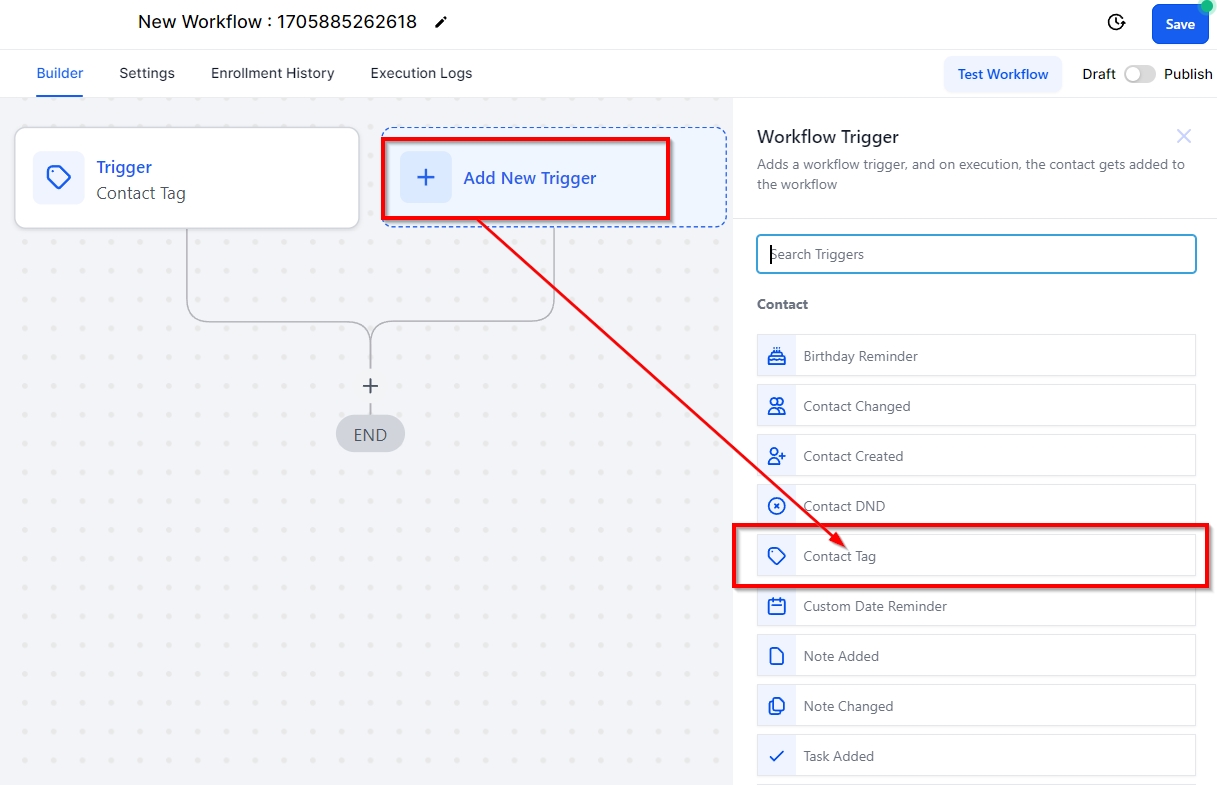
Task: Select the Contact DND circle-x icon
Action: click(x=776, y=506)
